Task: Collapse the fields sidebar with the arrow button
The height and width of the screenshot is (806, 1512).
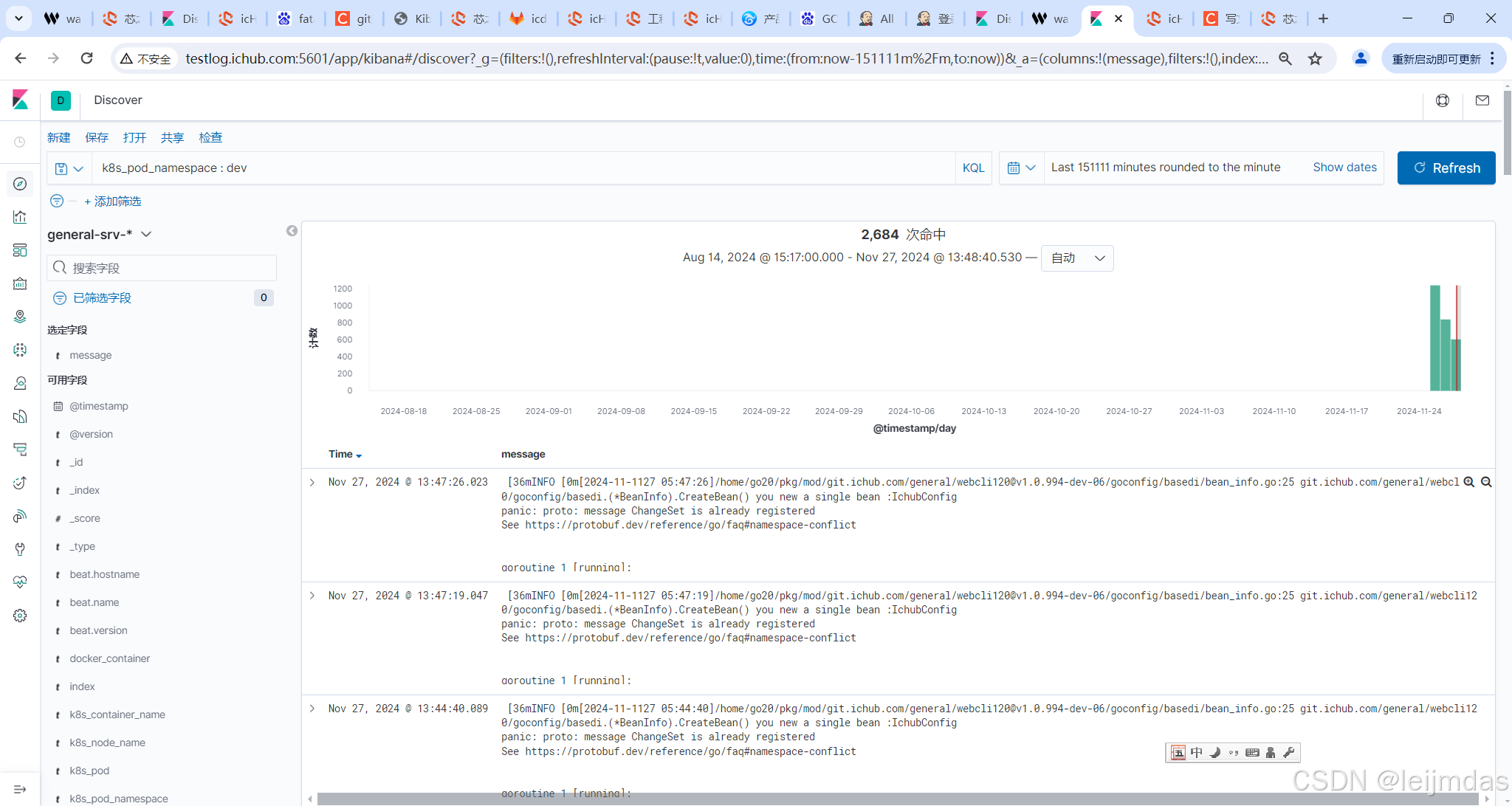Action: [292, 231]
